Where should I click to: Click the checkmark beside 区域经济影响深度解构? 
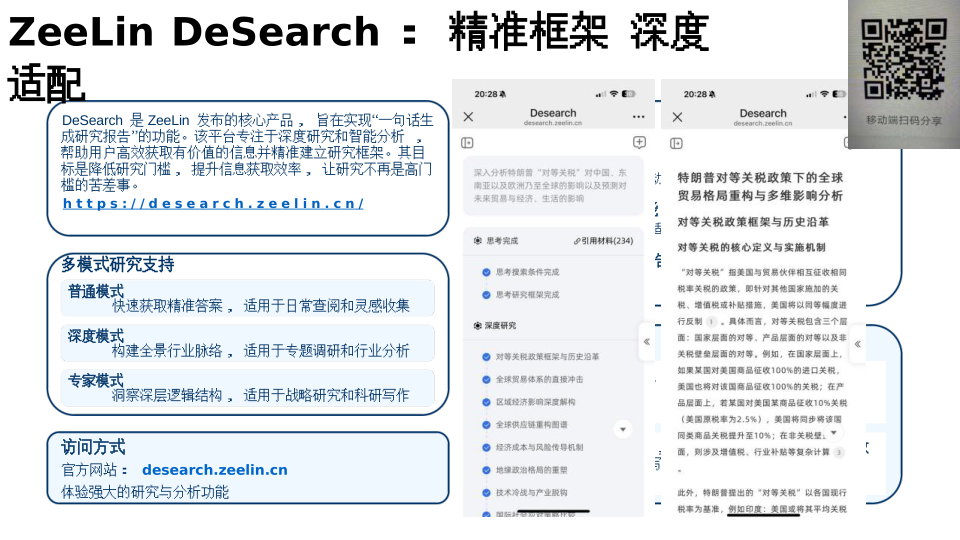[486, 402]
